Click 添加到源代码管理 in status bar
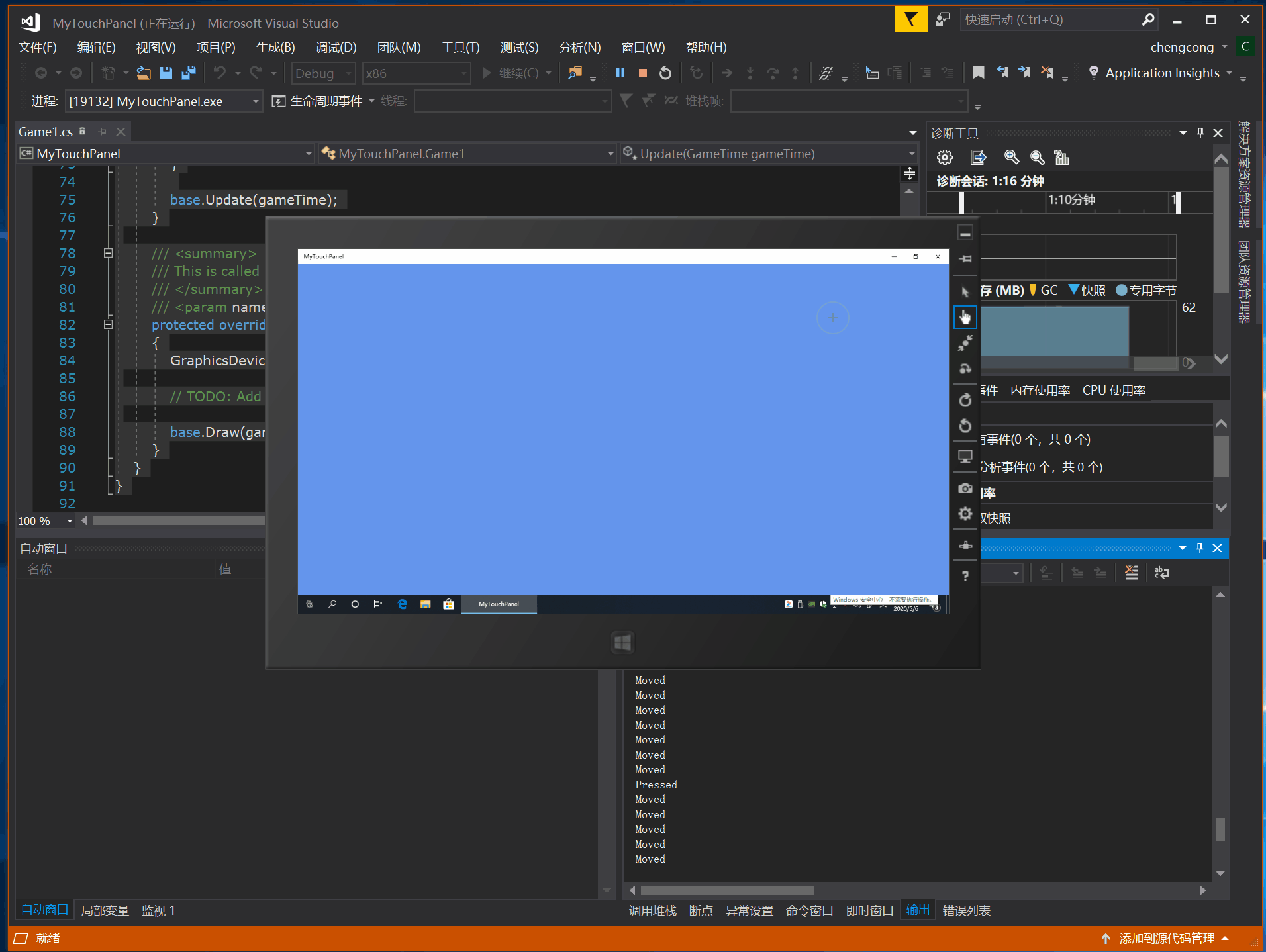 tap(1166, 938)
